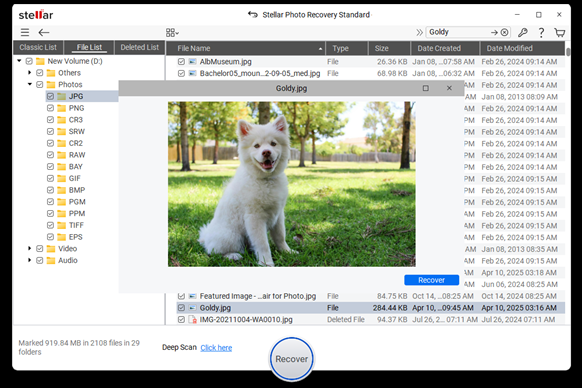Image resolution: width=582 pixels, height=388 pixels.
Task: Click the deleted file icon of IMG-20211004-WA0010.jpg
Action: point(192,320)
